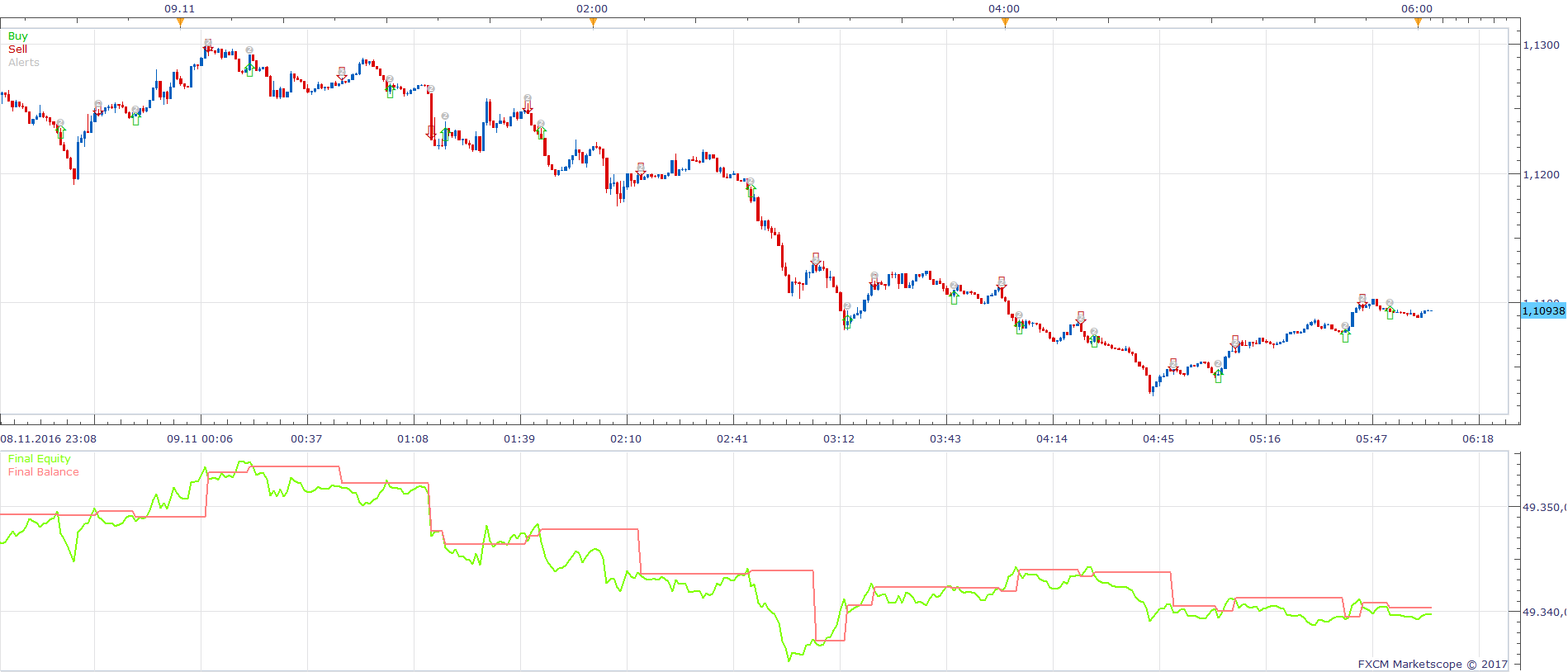Click the 02:10 time axis label
The height and width of the screenshot is (672, 1568).
pos(626,439)
